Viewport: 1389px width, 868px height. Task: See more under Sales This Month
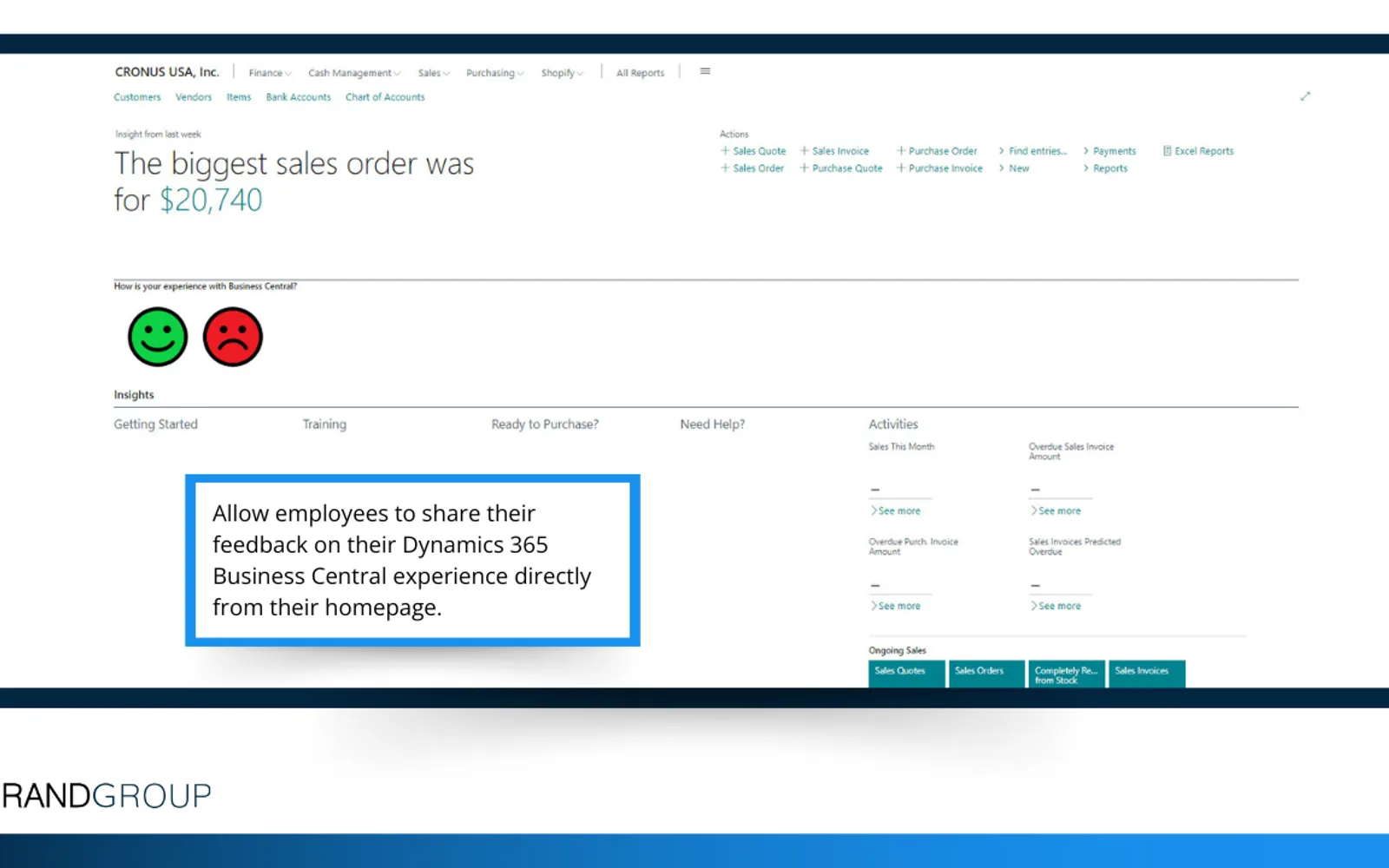tap(896, 511)
